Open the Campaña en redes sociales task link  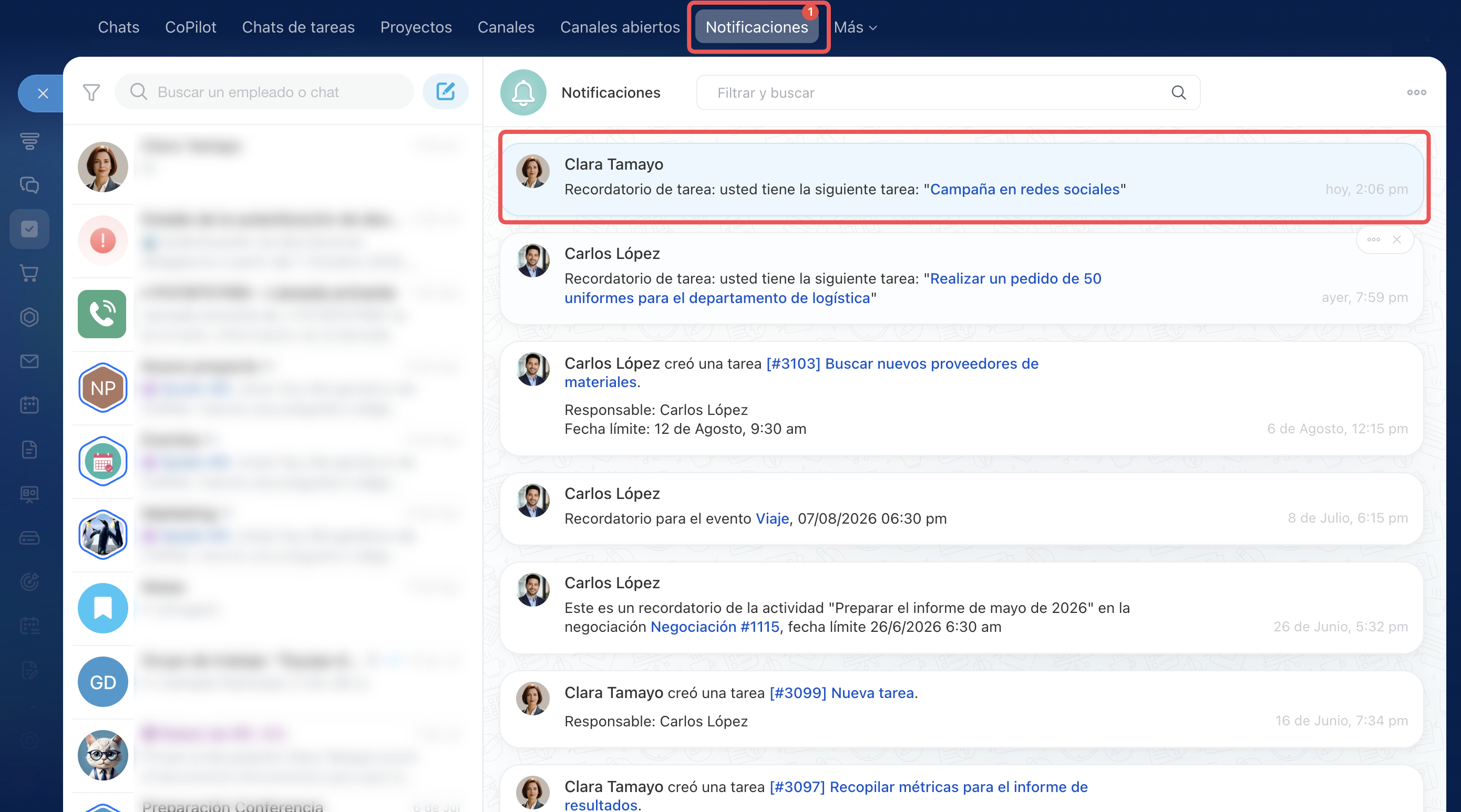1025,189
